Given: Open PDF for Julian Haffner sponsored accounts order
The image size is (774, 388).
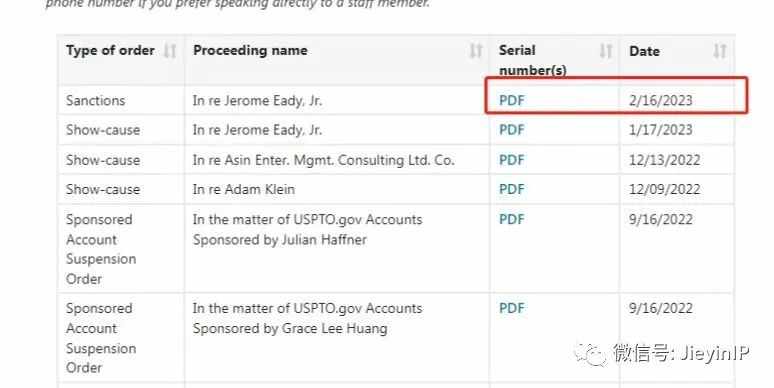Looking at the screenshot, I should [511, 219].
